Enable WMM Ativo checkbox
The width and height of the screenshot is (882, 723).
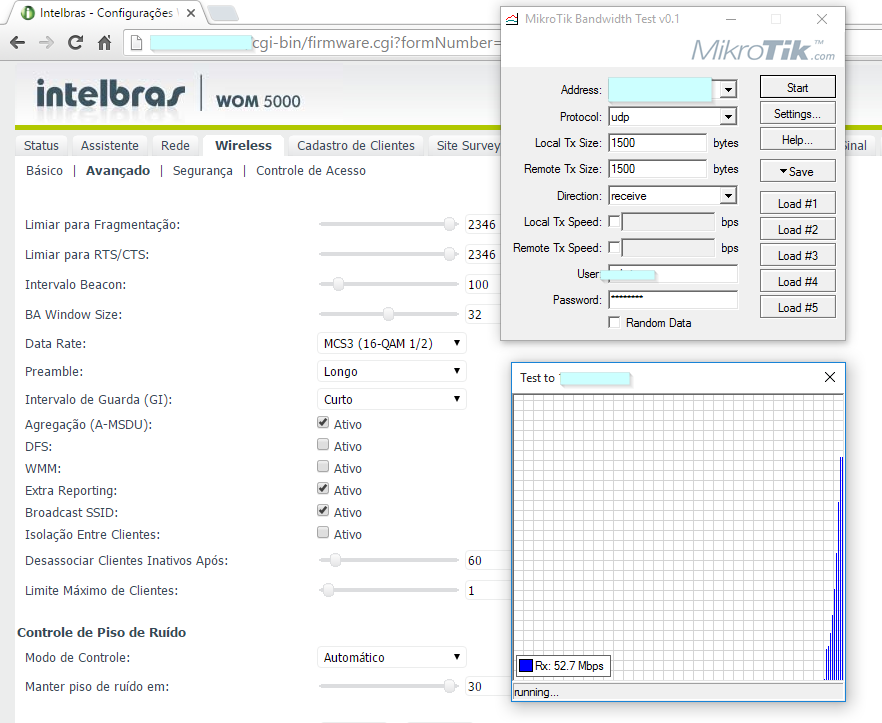click(323, 466)
